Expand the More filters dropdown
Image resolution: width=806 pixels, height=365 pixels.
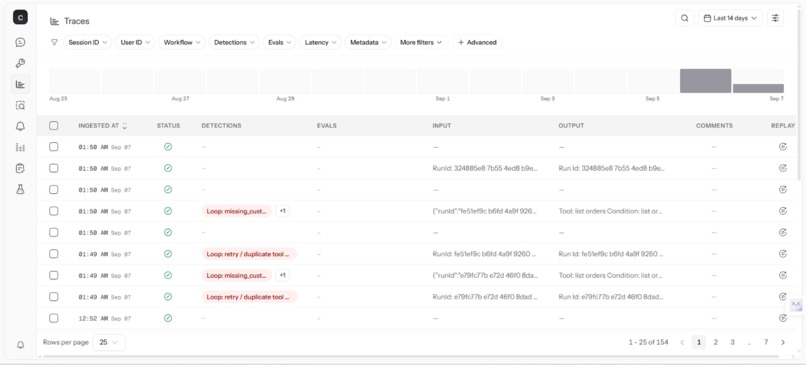(x=421, y=42)
